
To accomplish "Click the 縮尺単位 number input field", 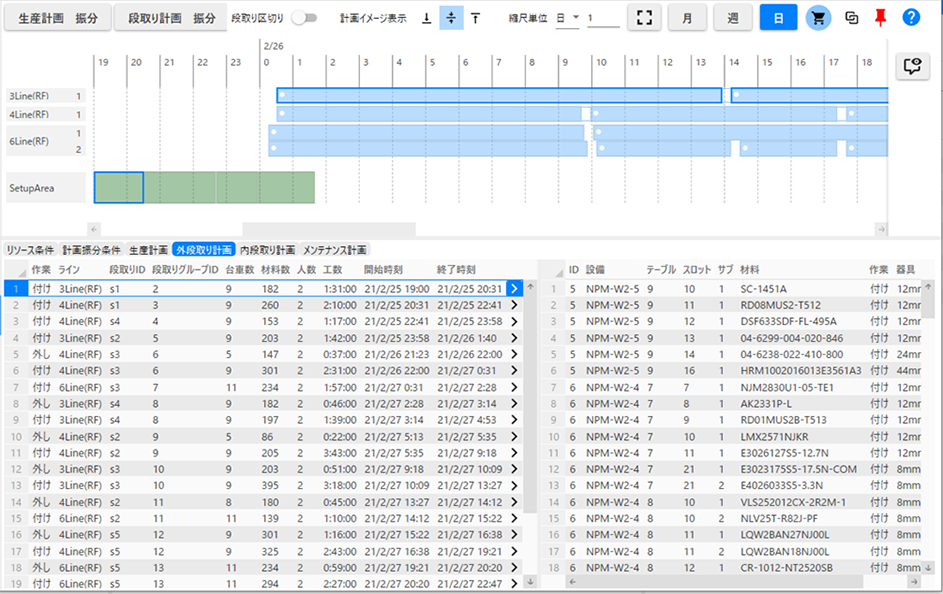I will coord(603,18).
